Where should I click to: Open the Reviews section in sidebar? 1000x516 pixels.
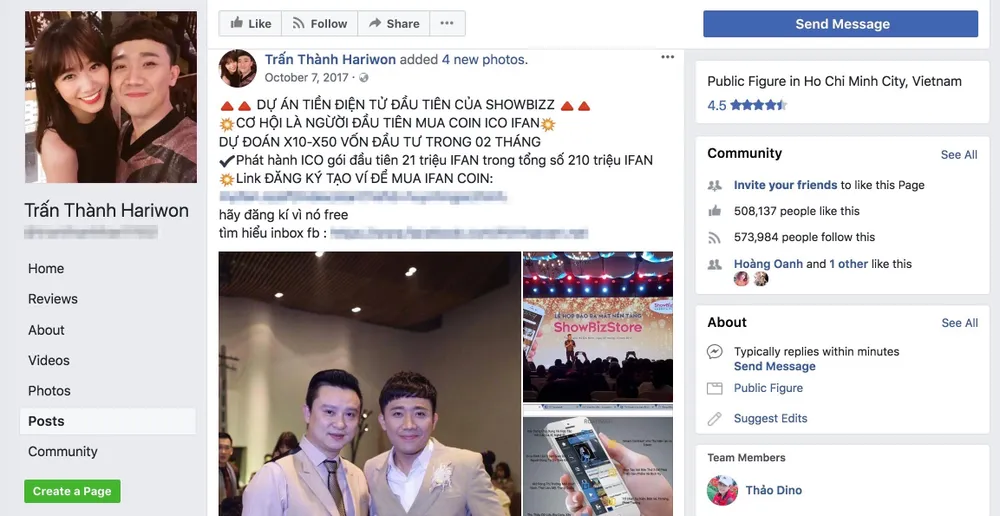click(53, 299)
